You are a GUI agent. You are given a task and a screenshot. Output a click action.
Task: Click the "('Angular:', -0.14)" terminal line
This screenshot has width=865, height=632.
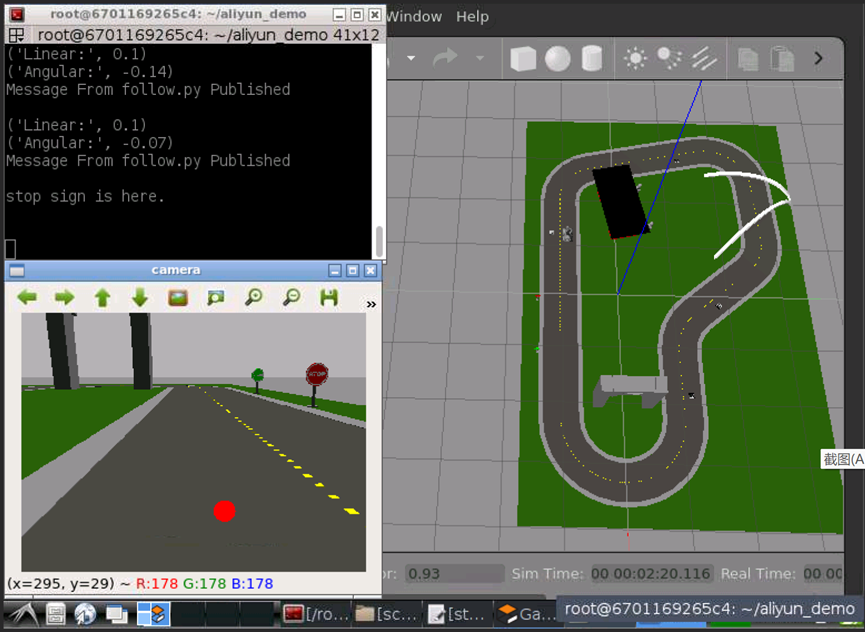coord(89,72)
